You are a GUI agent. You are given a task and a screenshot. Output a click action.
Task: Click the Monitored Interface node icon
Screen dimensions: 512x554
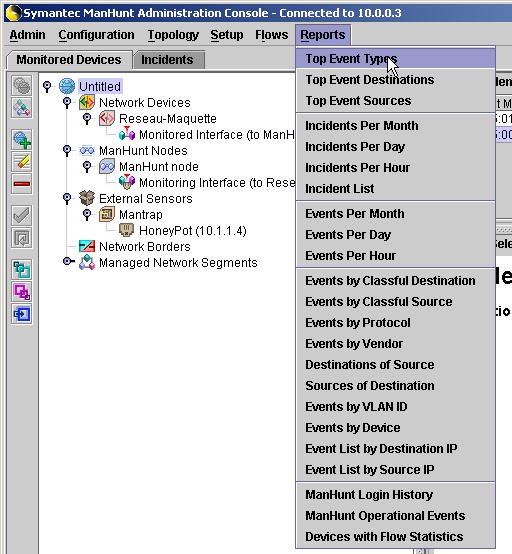coord(127,134)
